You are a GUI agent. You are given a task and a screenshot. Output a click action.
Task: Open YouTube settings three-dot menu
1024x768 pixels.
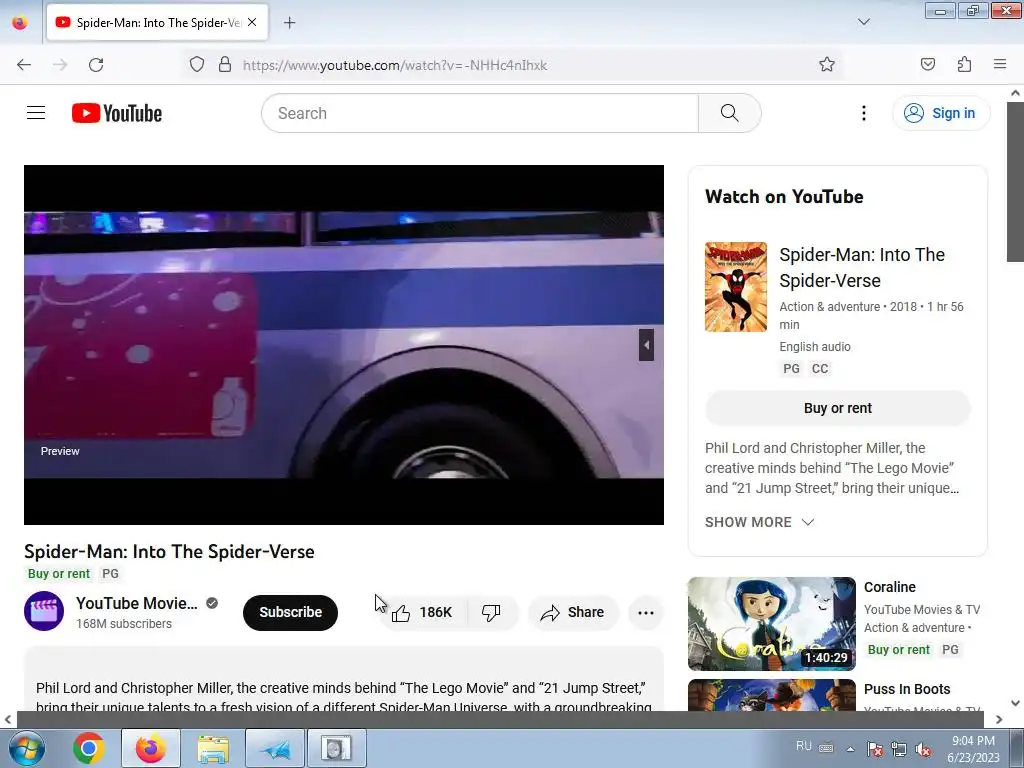click(x=863, y=113)
